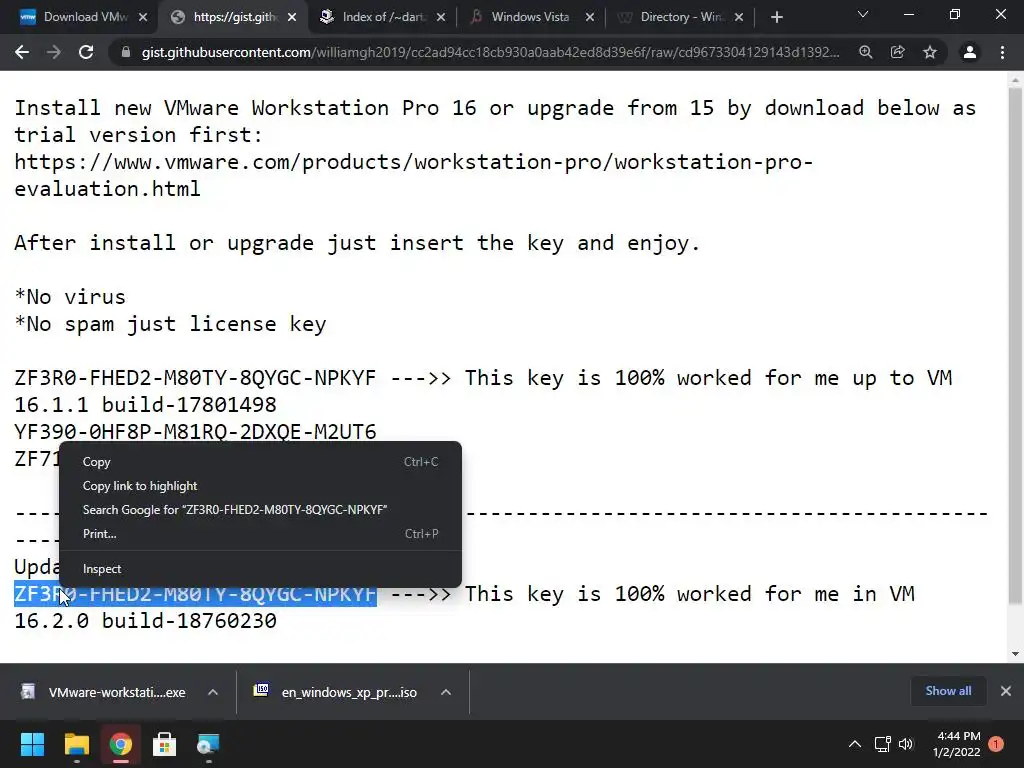Image resolution: width=1024 pixels, height=768 pixels.
Task: Close the Download VMware tab
Action: coord(143,18)
